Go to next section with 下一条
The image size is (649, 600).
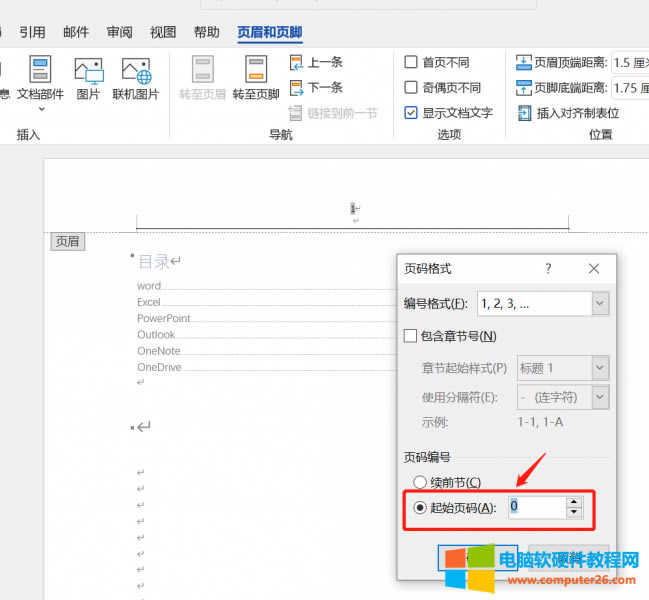(317, 88)
